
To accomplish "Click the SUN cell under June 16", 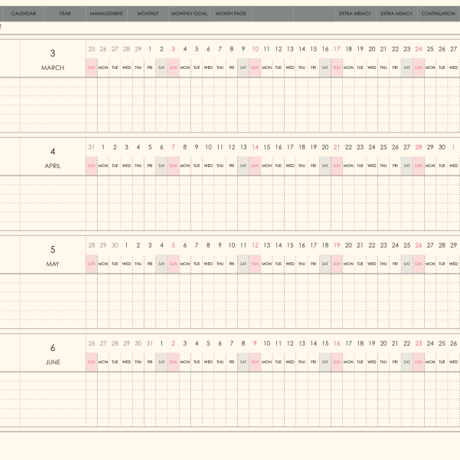I will click(x=337, y=362).
